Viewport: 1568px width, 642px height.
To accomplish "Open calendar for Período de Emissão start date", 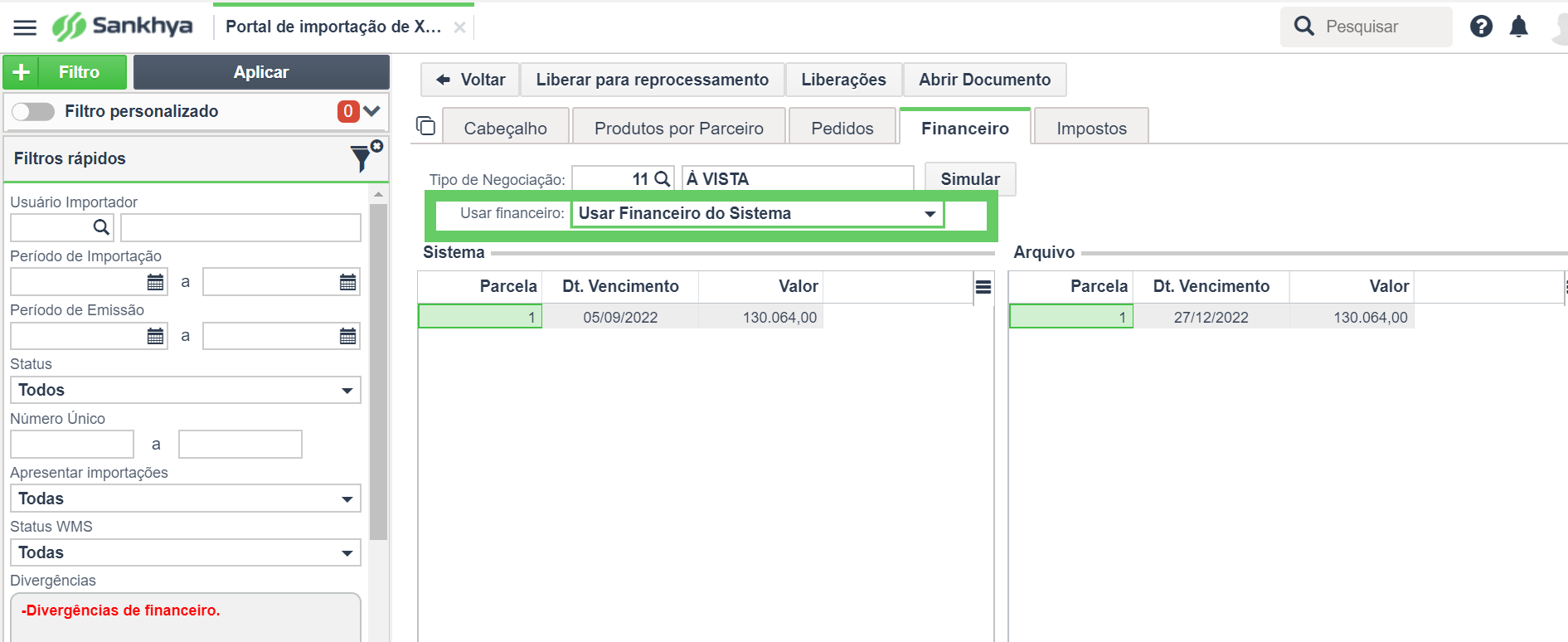I will (x=155, y=336).
